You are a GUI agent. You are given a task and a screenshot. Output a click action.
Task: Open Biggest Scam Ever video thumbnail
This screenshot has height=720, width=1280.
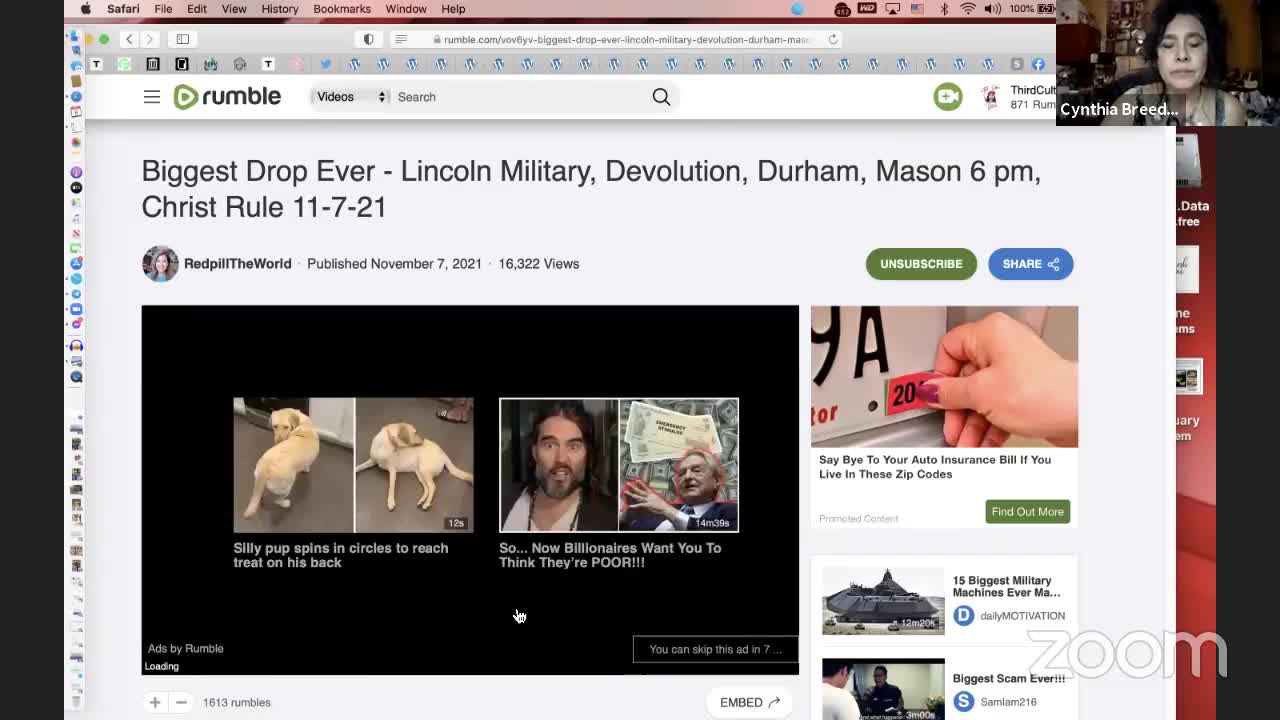coord(883,689)
